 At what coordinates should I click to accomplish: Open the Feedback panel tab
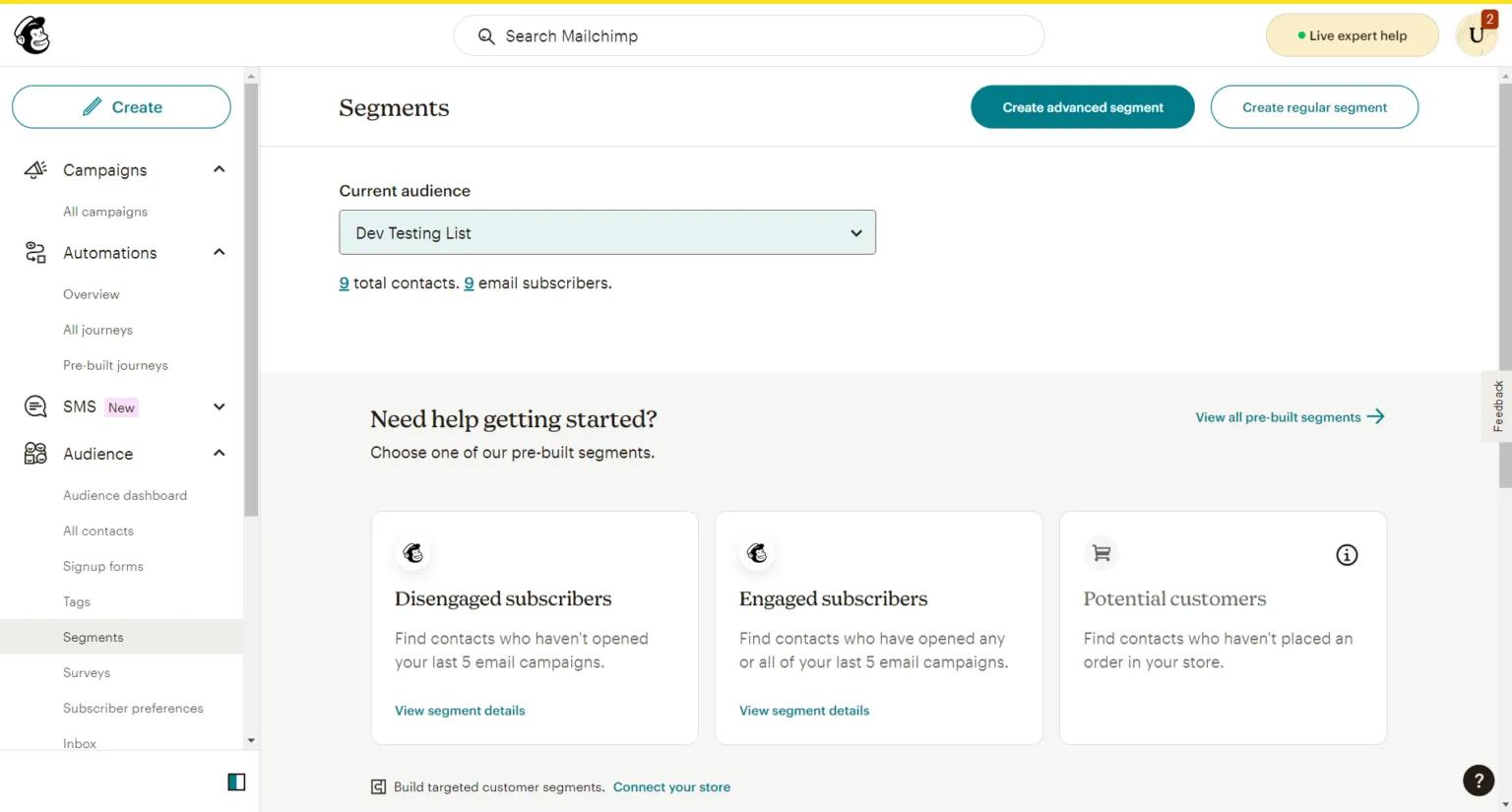(1497, 406)
